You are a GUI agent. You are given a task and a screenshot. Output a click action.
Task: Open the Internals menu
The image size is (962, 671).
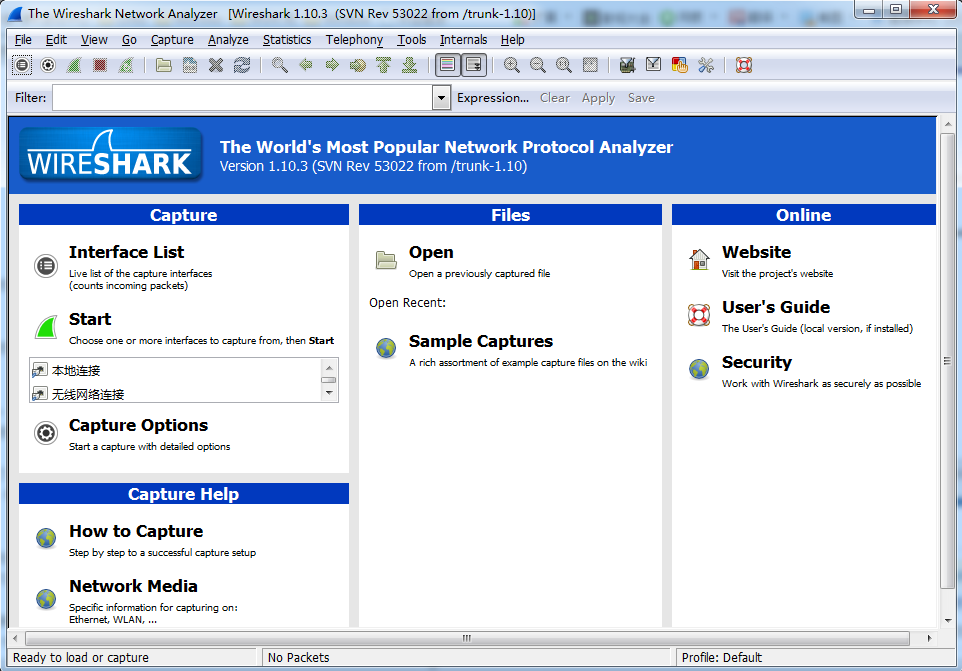(x=463, y=40)
